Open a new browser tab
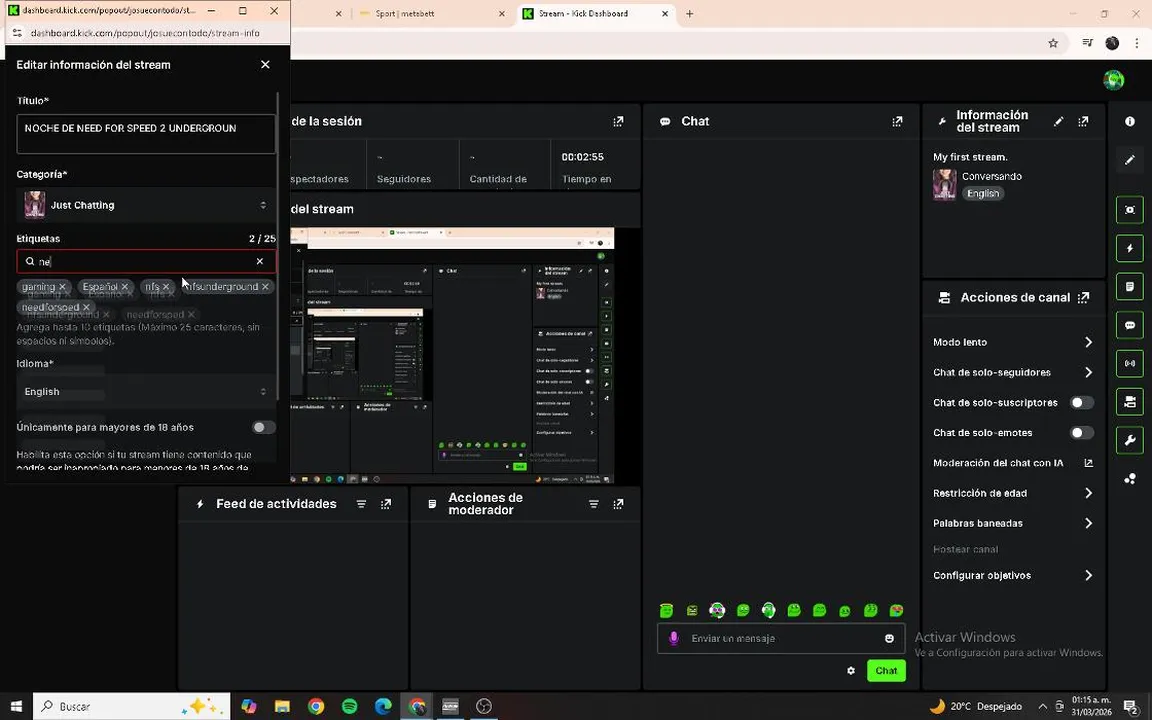Image resolution: width=1152 pixels, height=720 pixels. coord(689,13)
